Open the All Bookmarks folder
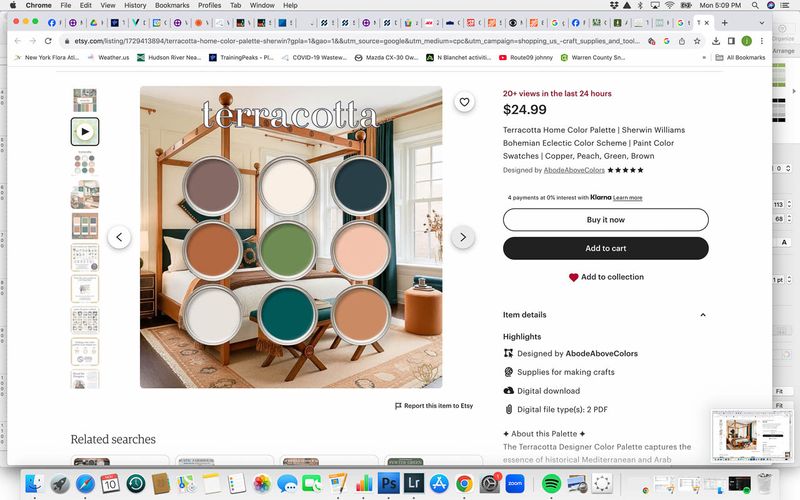This screenshot has height=500, width=800. (740, 58)
